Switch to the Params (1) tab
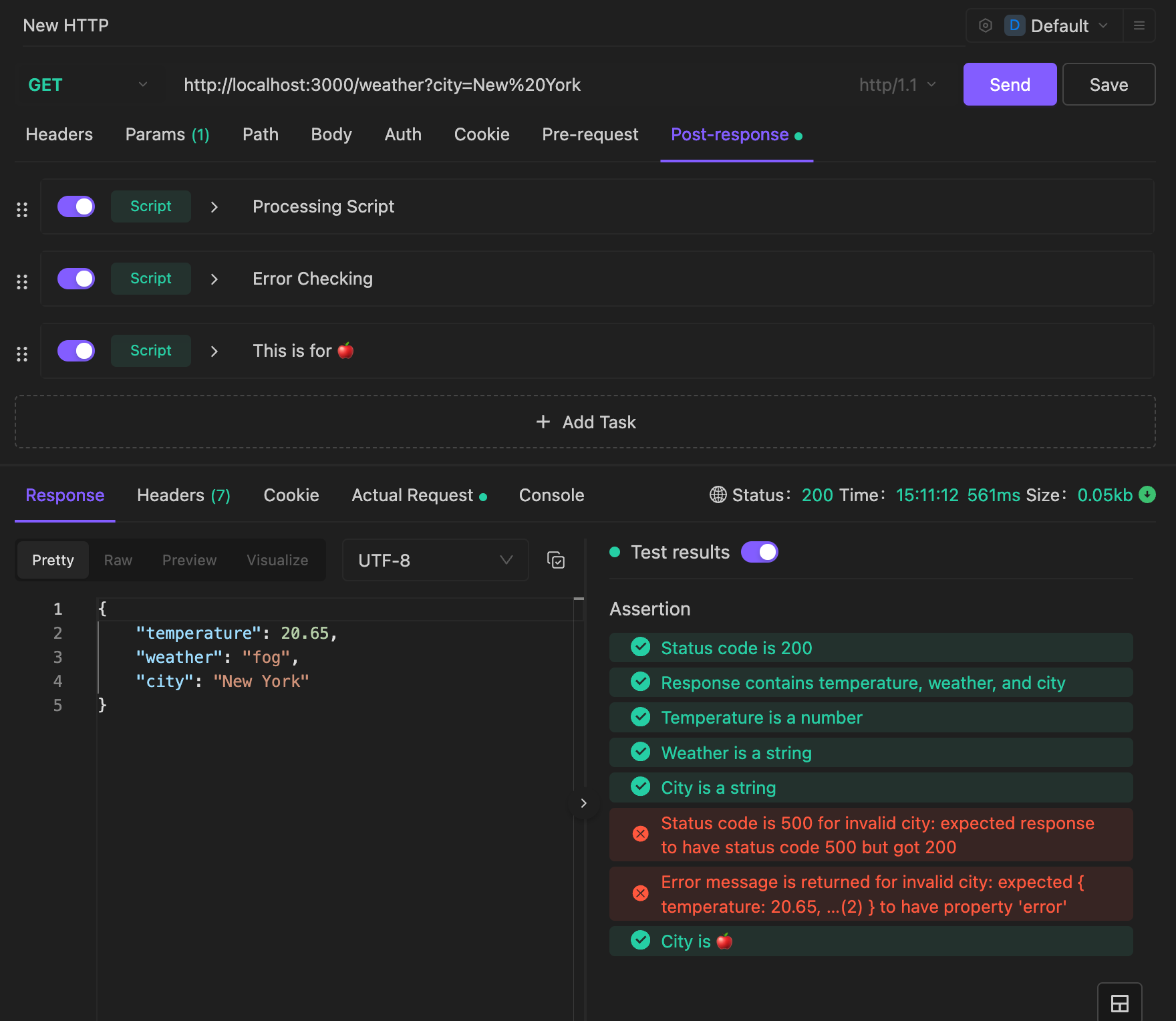The width and height of the screenshot is (1176, 1021). click(168, 134)
